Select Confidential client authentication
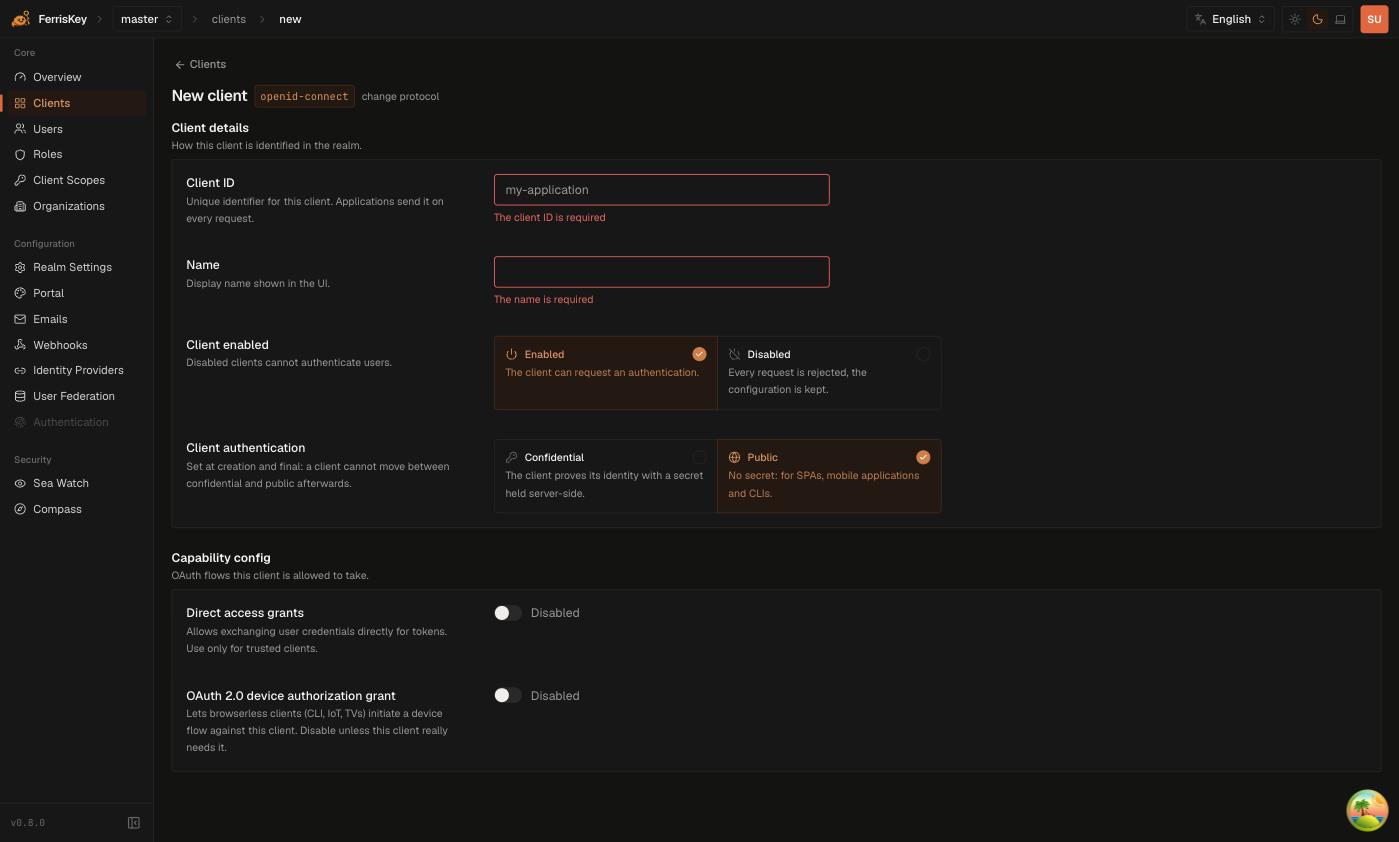This screenshot has width=1399, height=842. point(606,476)
